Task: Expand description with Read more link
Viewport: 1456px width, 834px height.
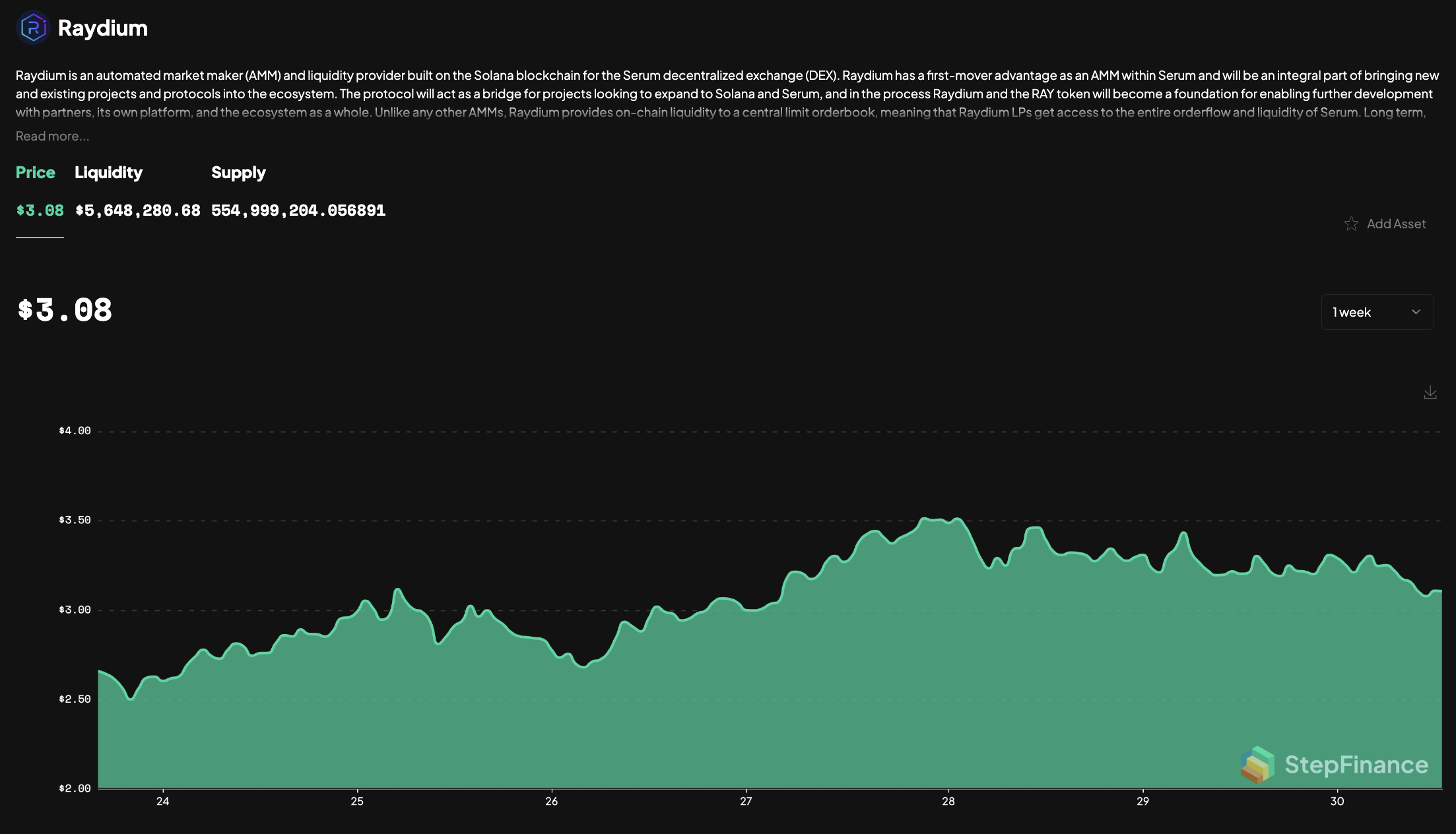Action: (52, 136)
